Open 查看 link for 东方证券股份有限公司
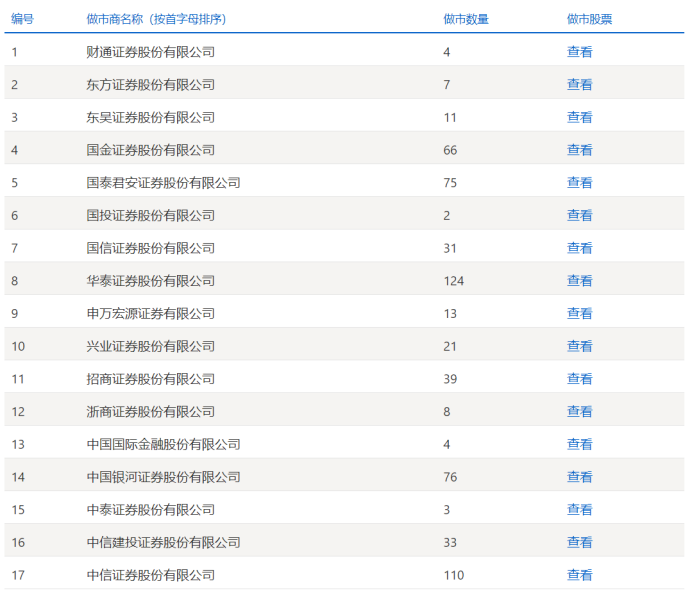The image size is (692, 602). (579, 85)
